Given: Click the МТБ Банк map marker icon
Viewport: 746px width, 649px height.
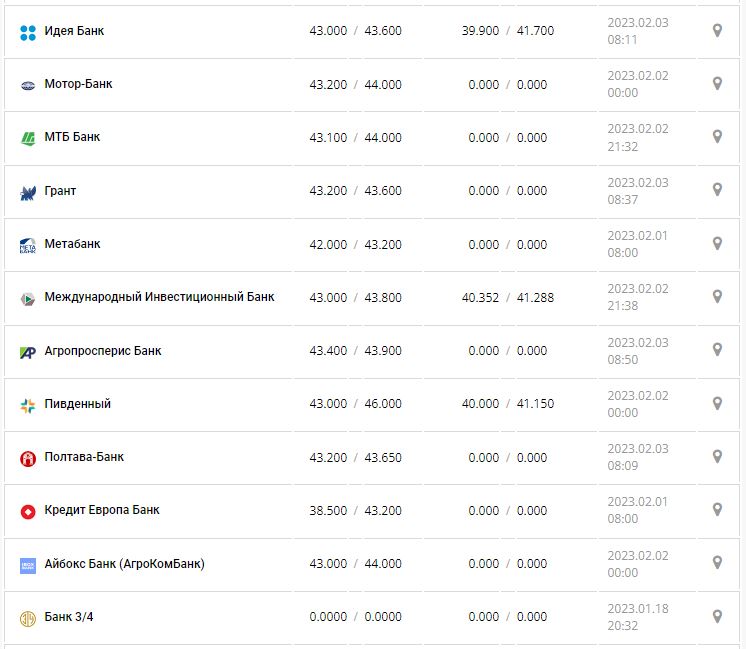Looking at the screenshot, I should (x=717, y=137).
